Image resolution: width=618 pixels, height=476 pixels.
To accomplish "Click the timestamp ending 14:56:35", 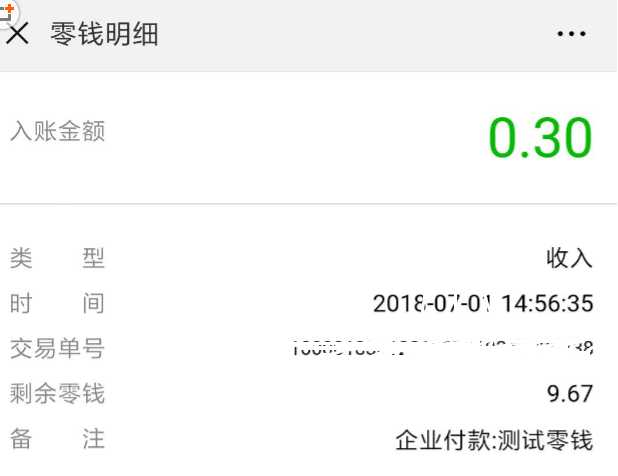I will click(483, 303).
